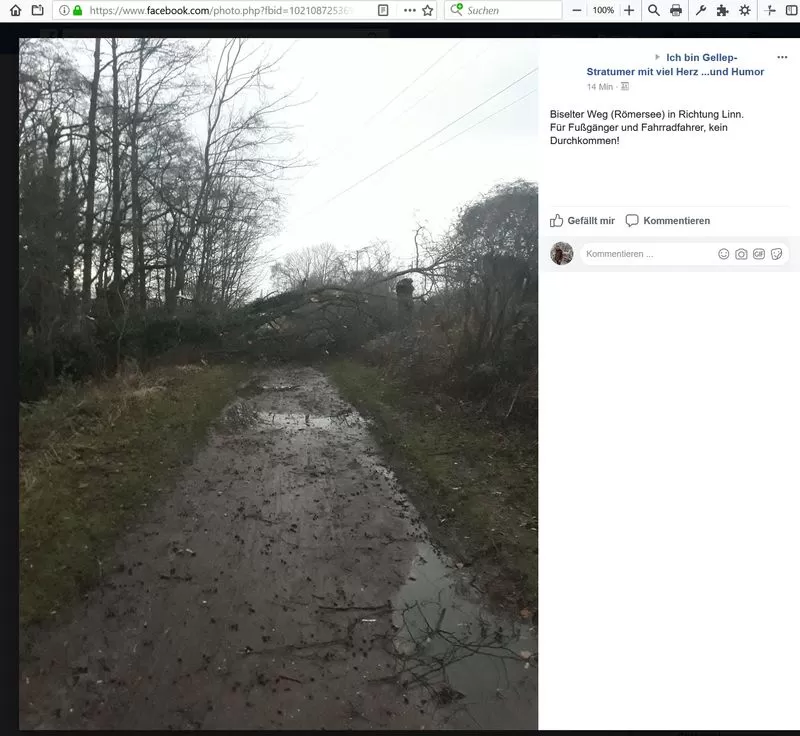Insert an emoji in the comment box
Viewport: 800px width, 736px height.
tap(724, 254)
